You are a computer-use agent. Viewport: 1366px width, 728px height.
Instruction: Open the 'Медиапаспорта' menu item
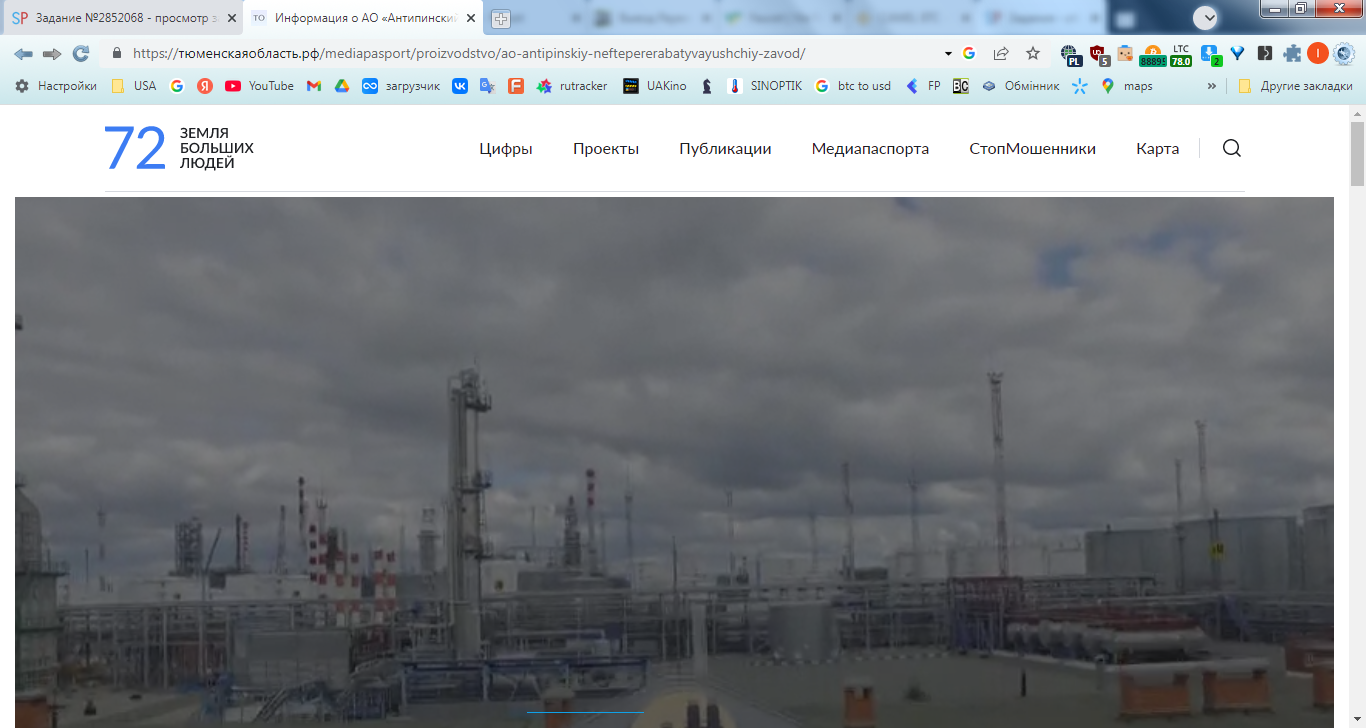point(870,149)
